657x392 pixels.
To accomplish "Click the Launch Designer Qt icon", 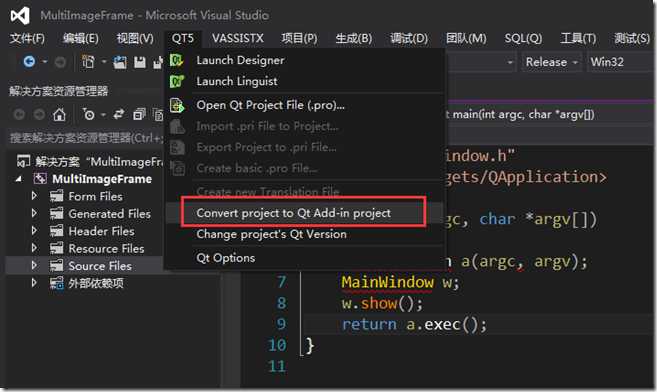I will [176, 60].
